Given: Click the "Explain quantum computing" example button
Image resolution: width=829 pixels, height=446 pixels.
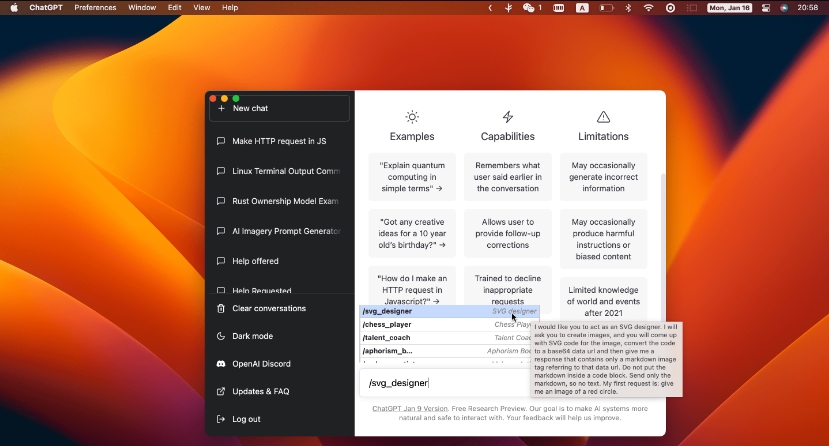Looking at the screenshot, I should [411, 177].
